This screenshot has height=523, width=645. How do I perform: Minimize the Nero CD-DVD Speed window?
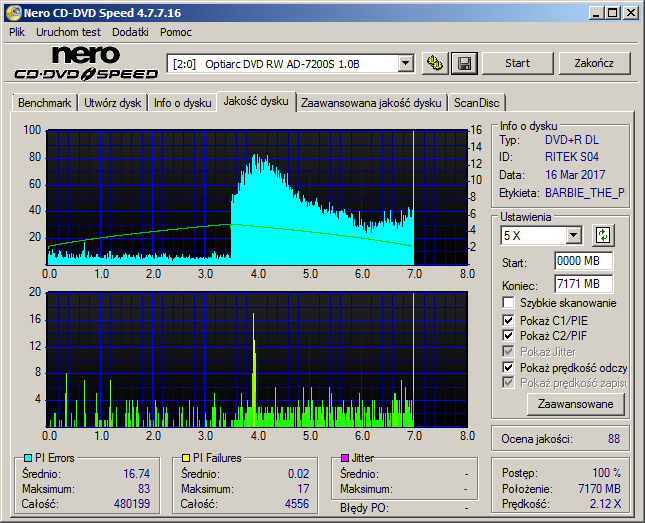coord(596,13)
